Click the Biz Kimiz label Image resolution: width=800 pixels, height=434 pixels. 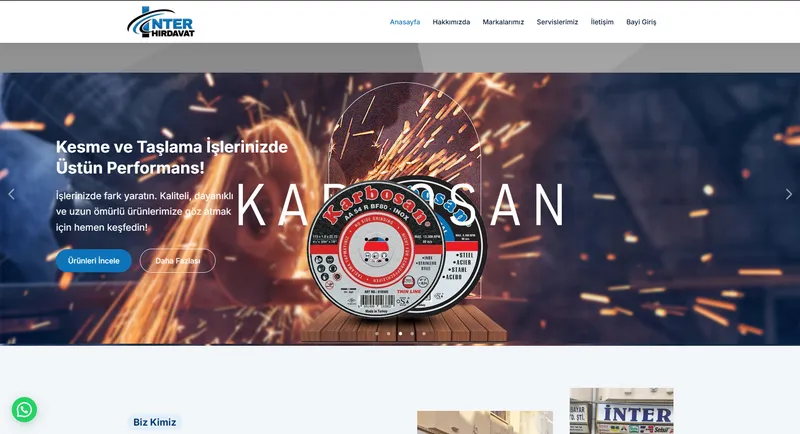click(x=155, y=422)
